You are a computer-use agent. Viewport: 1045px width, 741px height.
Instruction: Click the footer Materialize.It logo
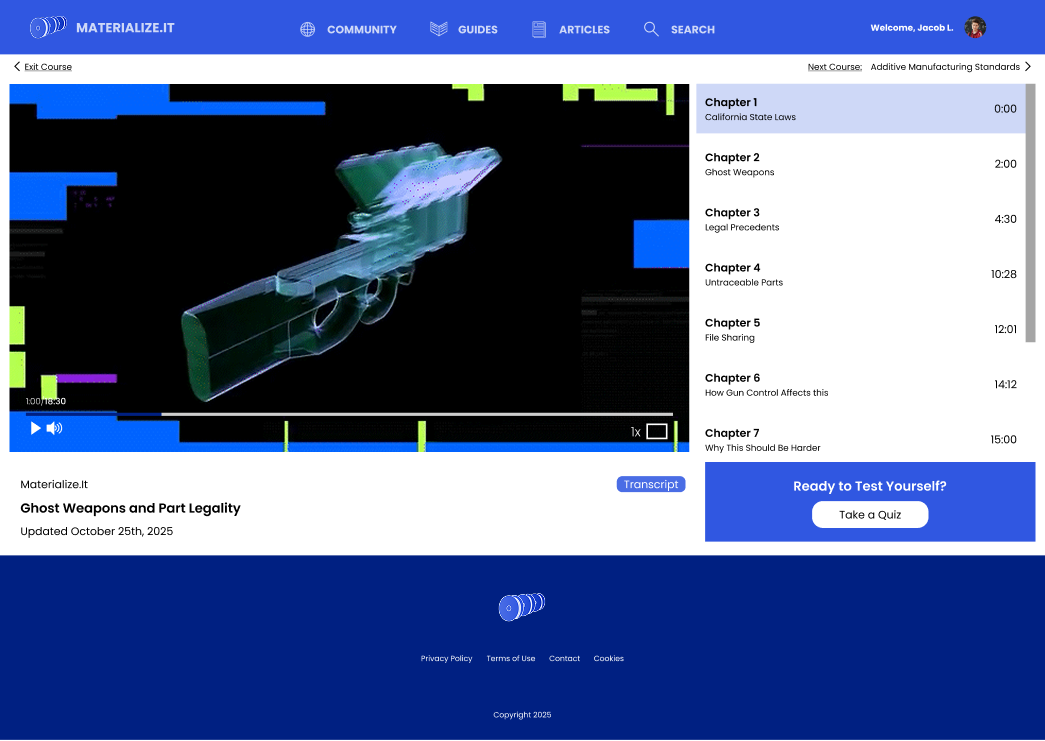coord(522,606)
